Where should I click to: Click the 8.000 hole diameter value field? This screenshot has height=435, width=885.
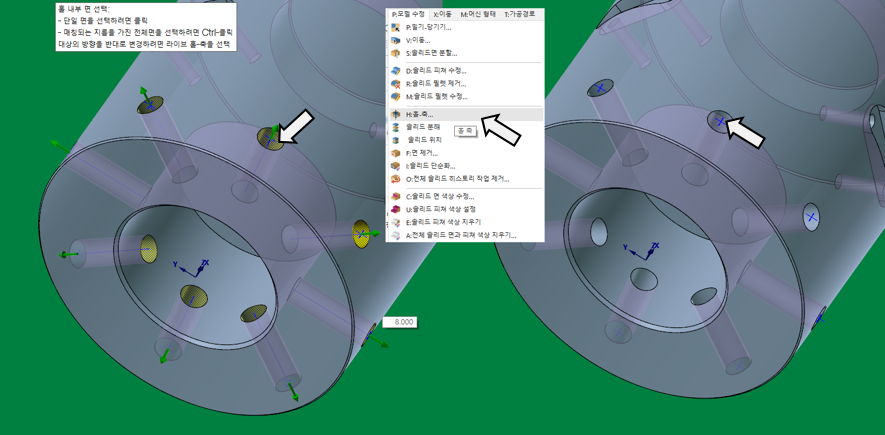(400, 322)
